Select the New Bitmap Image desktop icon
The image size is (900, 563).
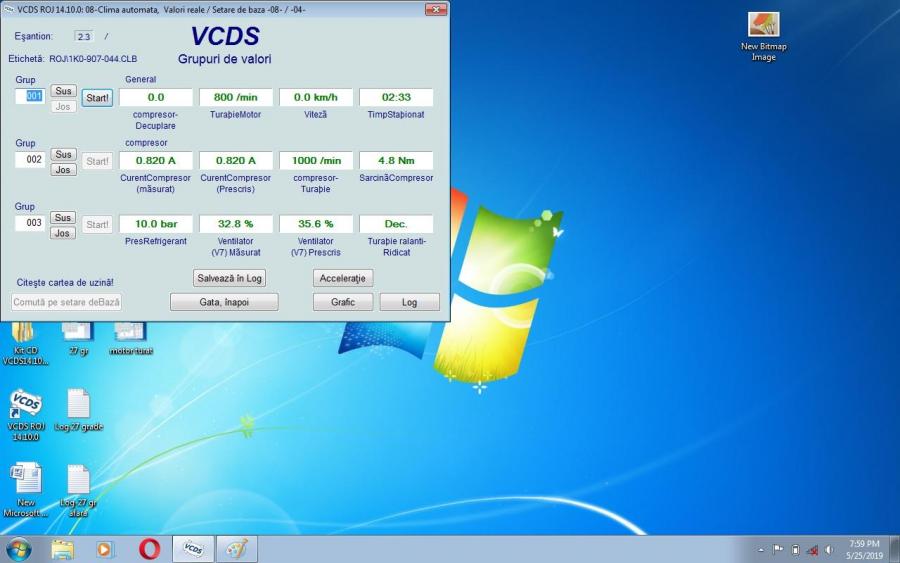[763, 26]
